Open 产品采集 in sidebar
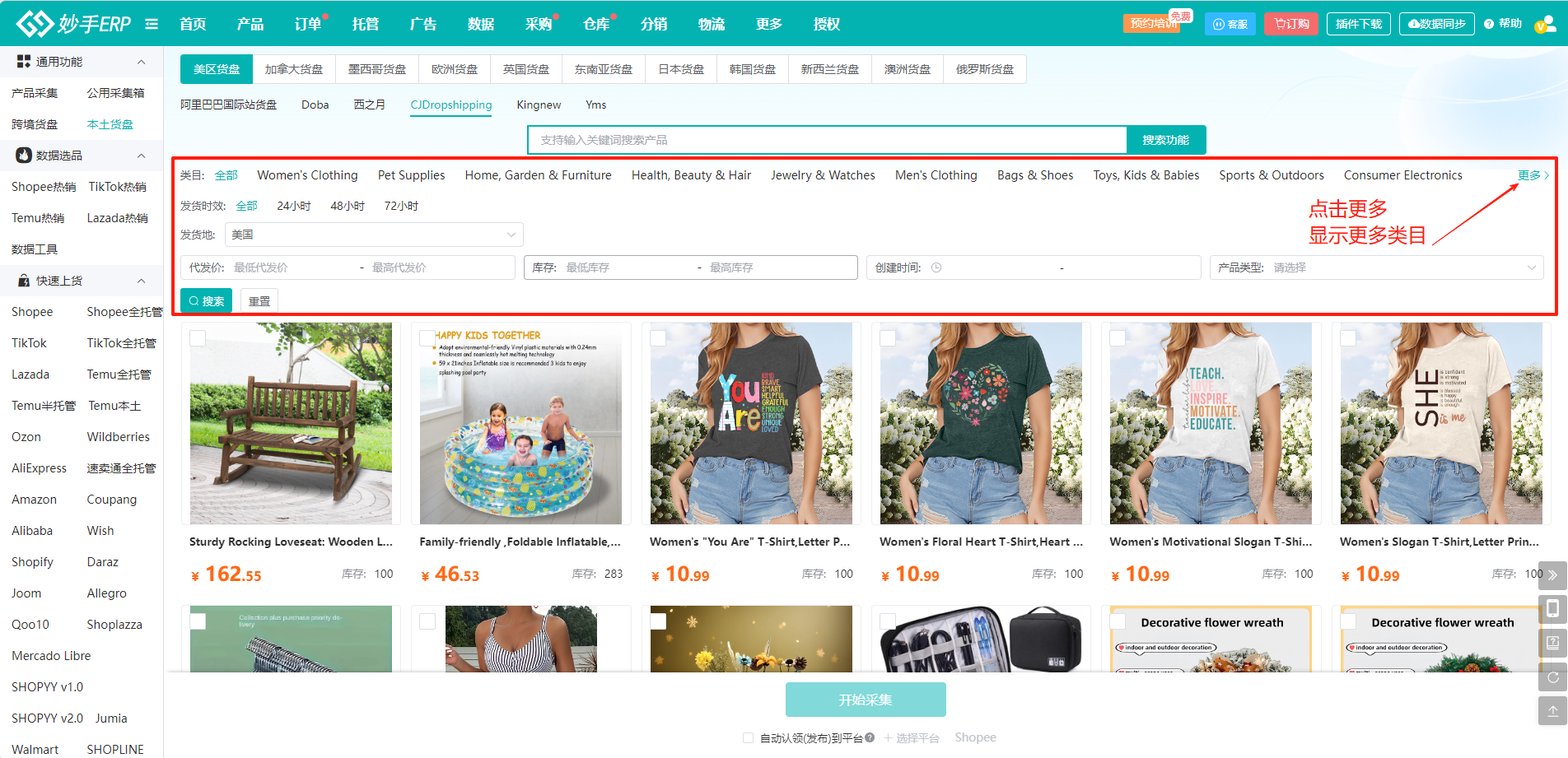Screen dimensions: 1568x758 point(35,93)
